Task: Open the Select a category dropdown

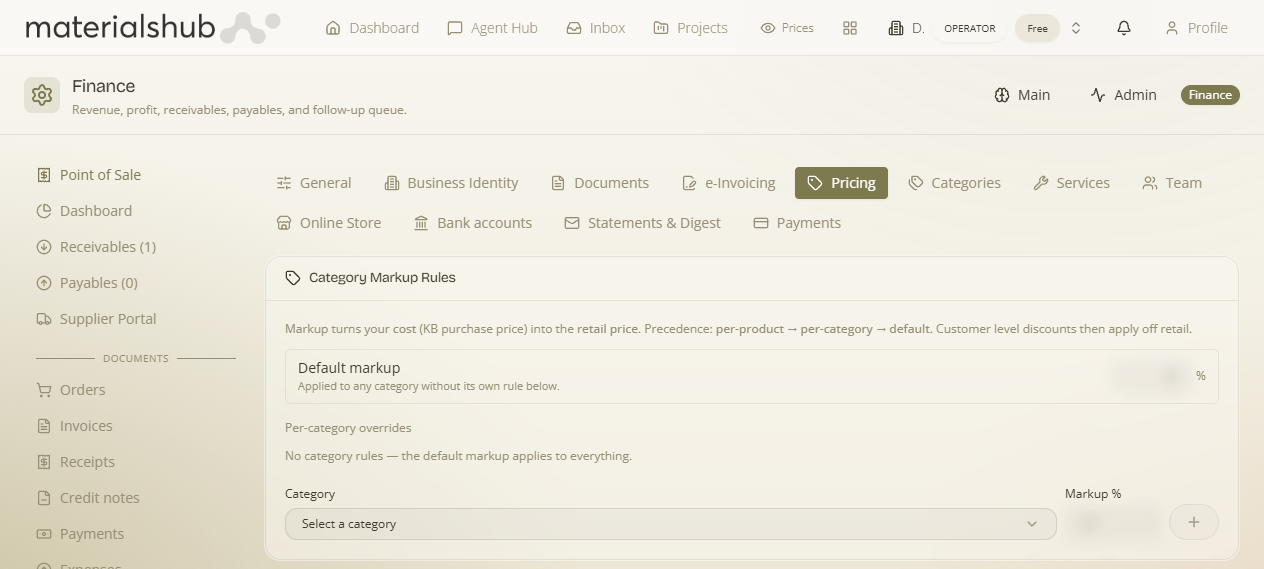Action: tap(670, 524)
